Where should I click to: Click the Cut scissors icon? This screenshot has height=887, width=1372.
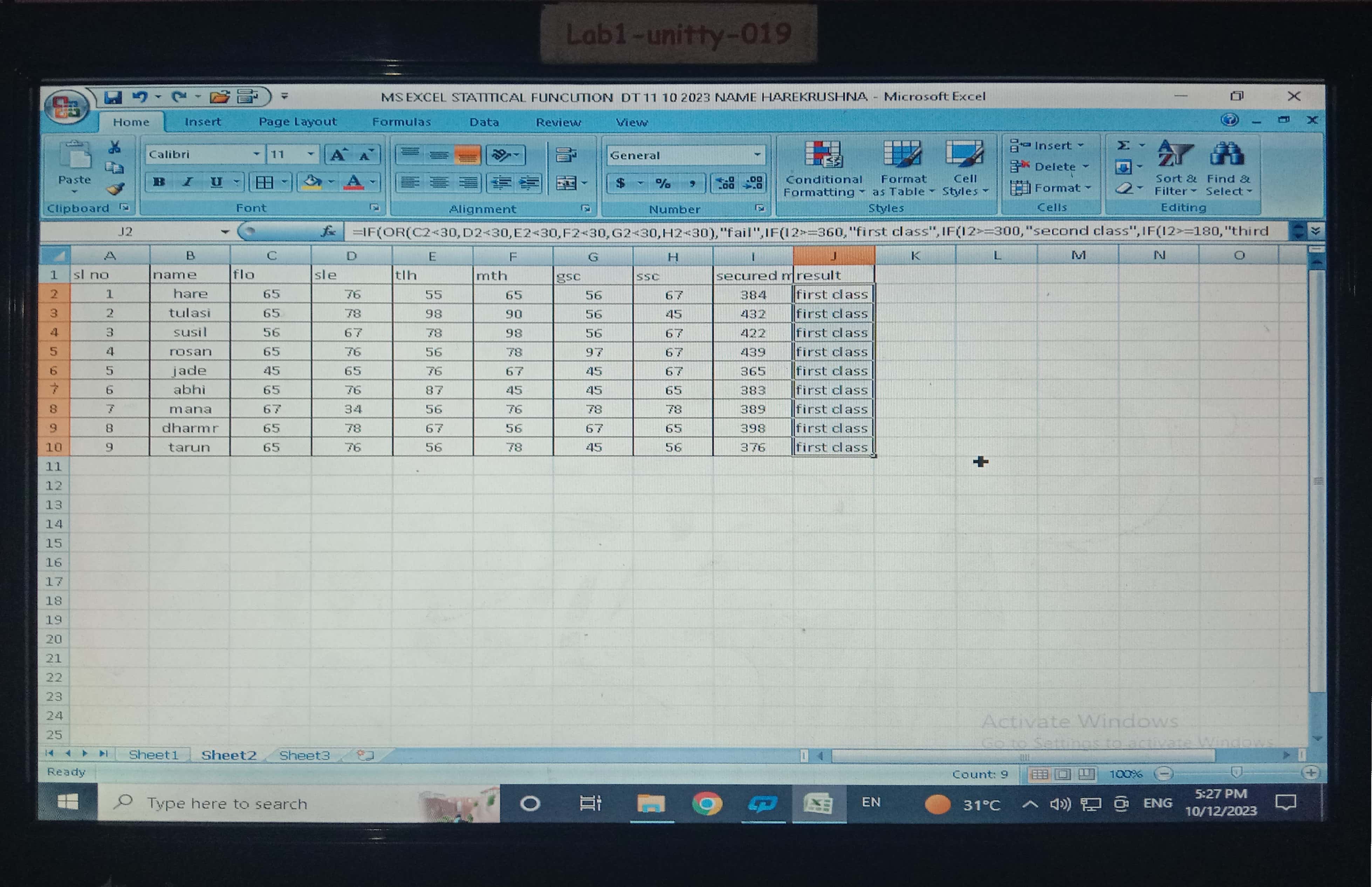click(x=115, y=147)
